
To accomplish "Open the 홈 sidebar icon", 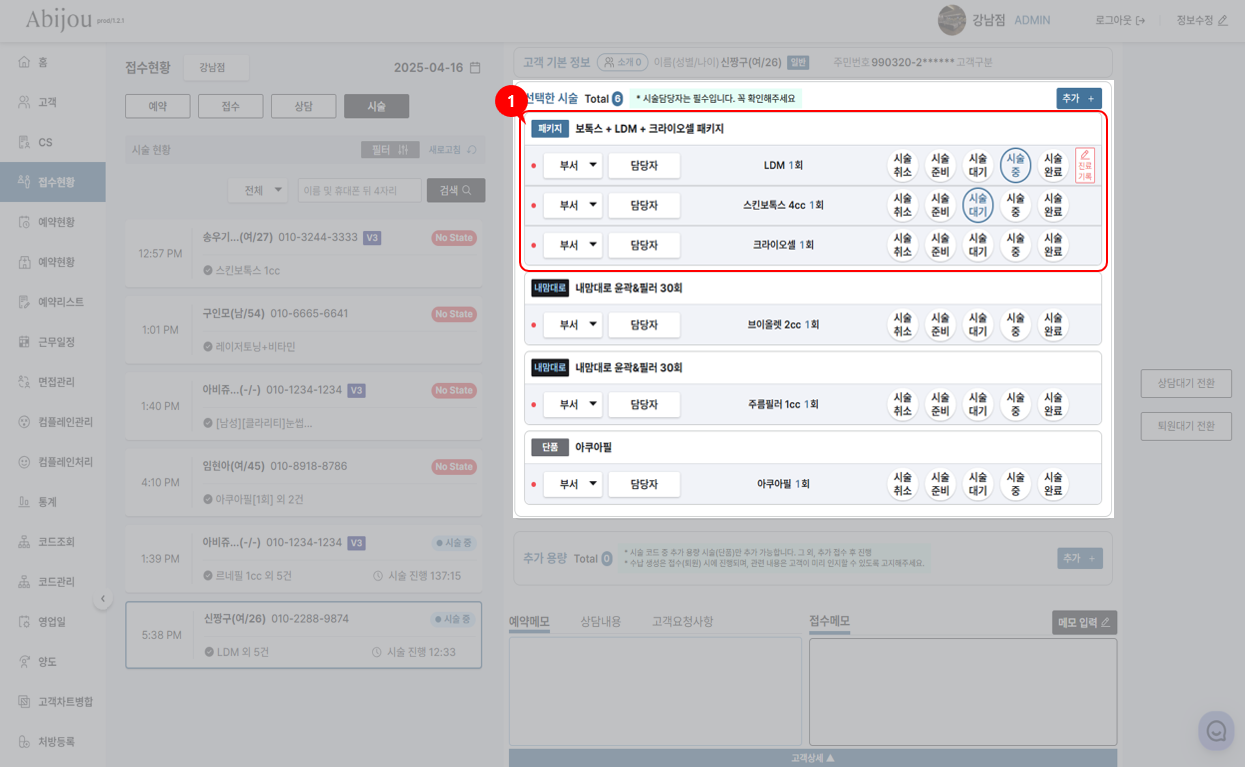I will 24,62.
